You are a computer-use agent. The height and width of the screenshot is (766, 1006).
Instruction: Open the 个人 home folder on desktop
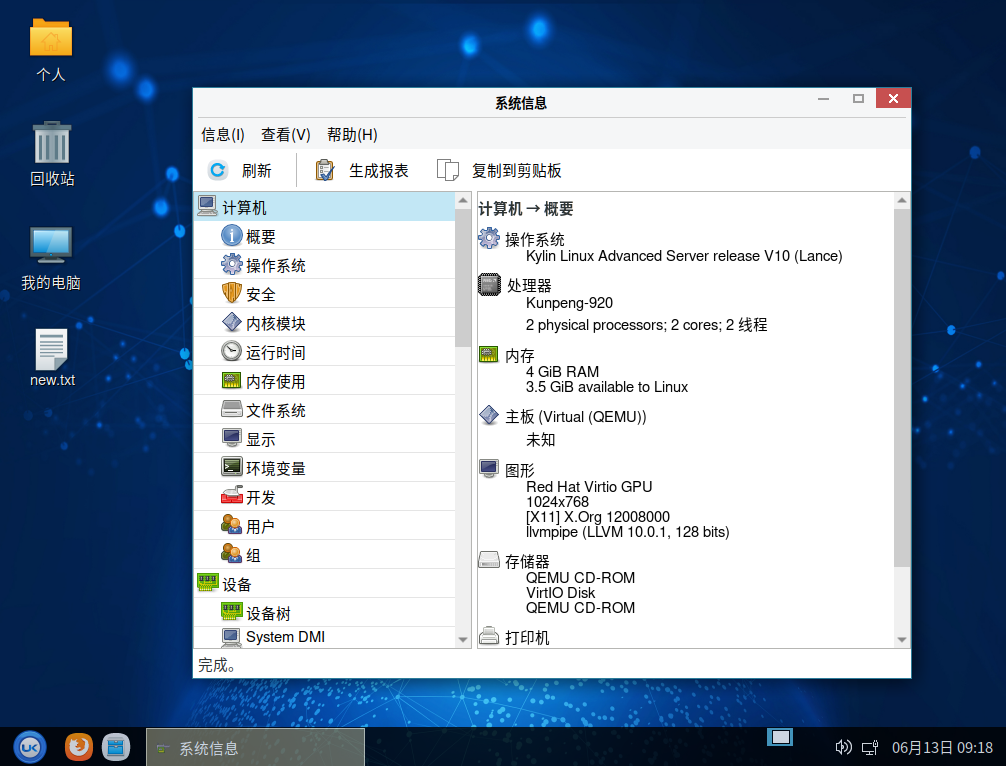51,50
